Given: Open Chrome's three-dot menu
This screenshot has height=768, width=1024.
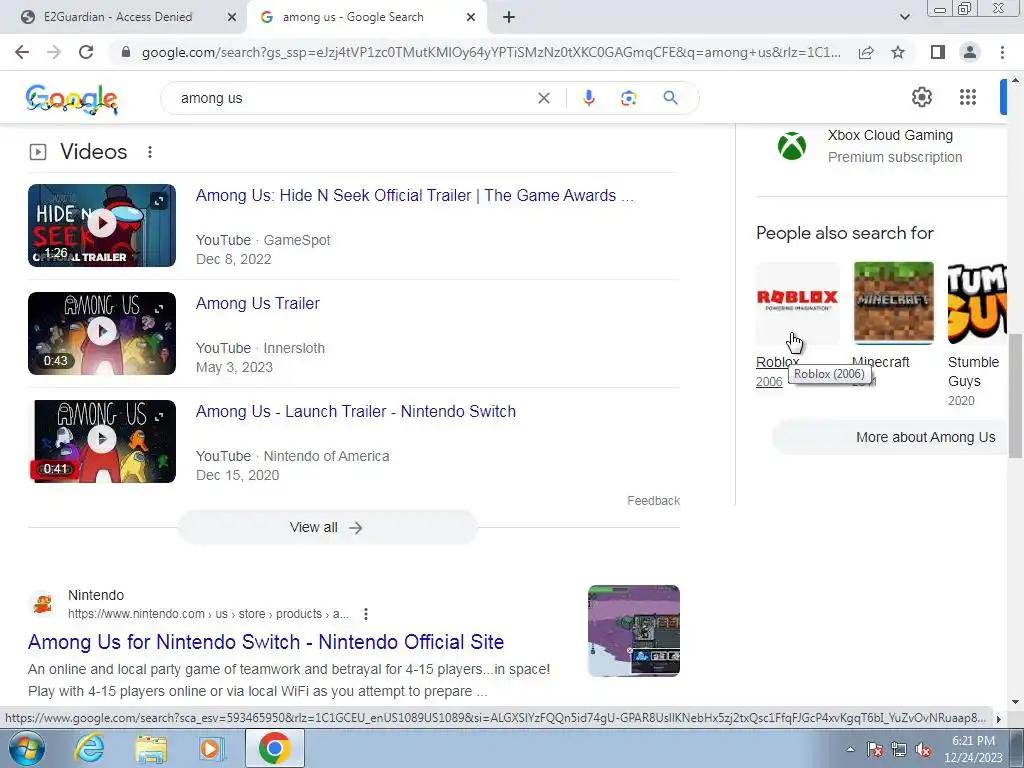Looking at the screenshot, I should 1002,52.
